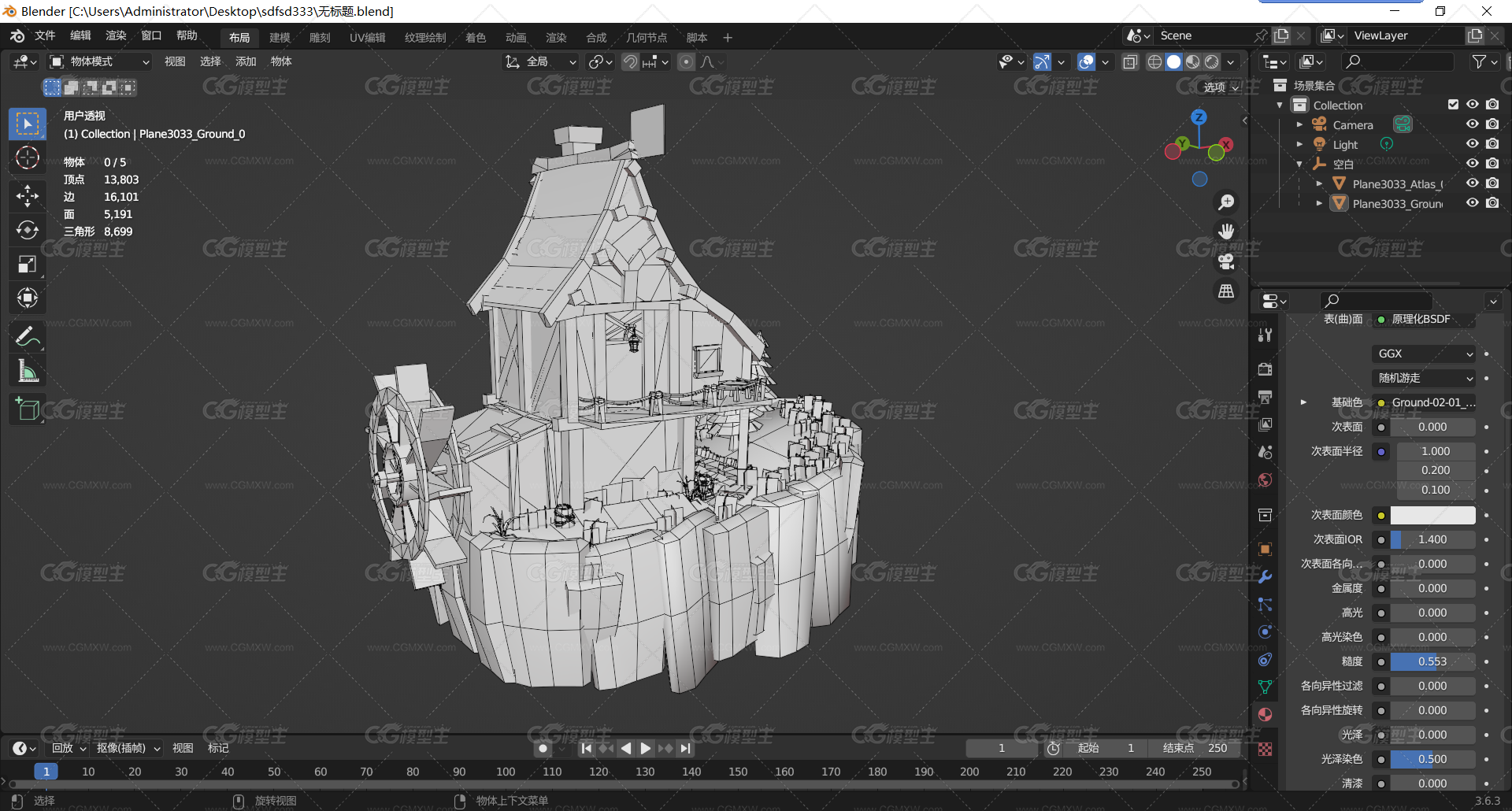
Task: Select the Rotate tool
Action: click(x=28, y=230)
